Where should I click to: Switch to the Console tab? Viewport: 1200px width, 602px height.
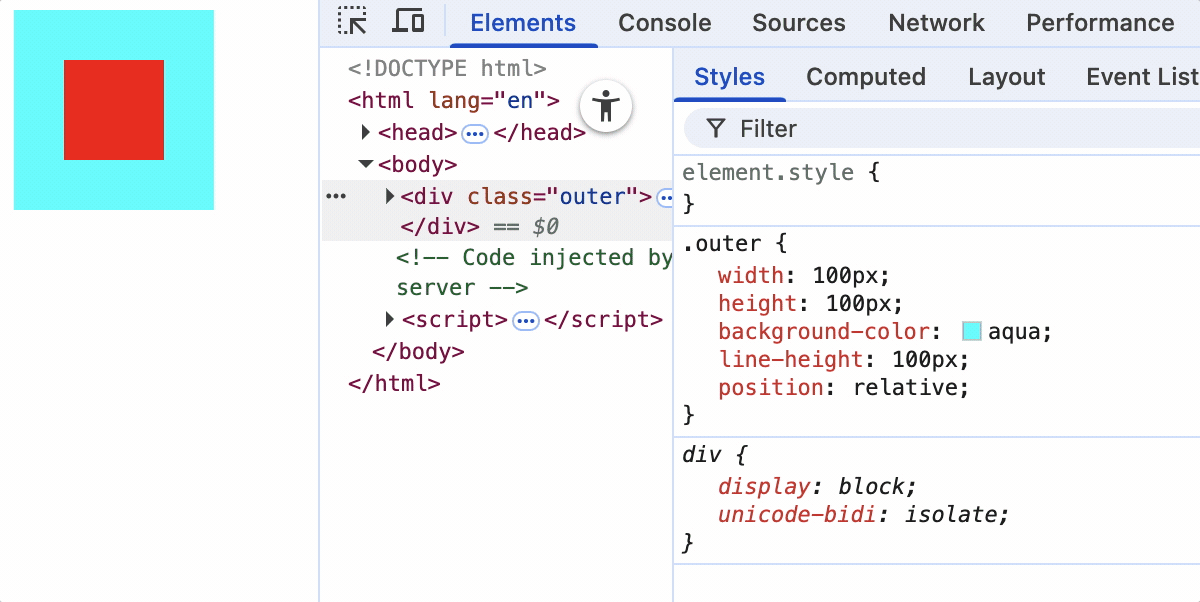[x=665, y=23]
